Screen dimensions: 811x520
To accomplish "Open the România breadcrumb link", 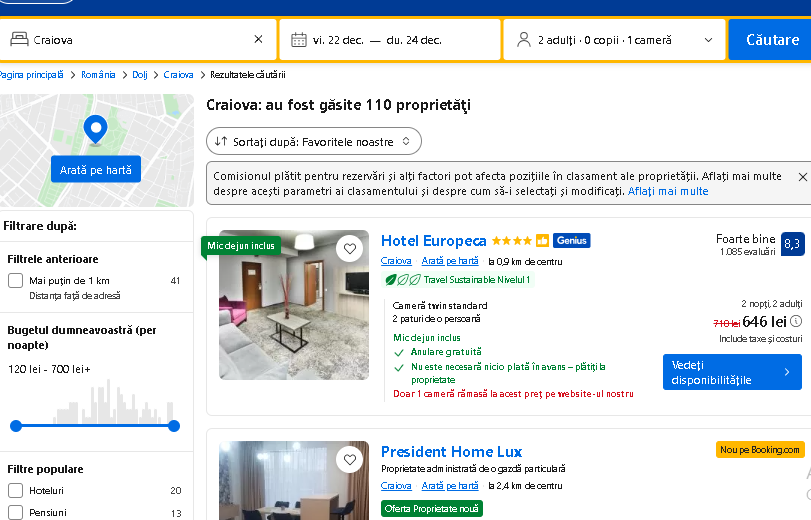I will tap(98, 75).
